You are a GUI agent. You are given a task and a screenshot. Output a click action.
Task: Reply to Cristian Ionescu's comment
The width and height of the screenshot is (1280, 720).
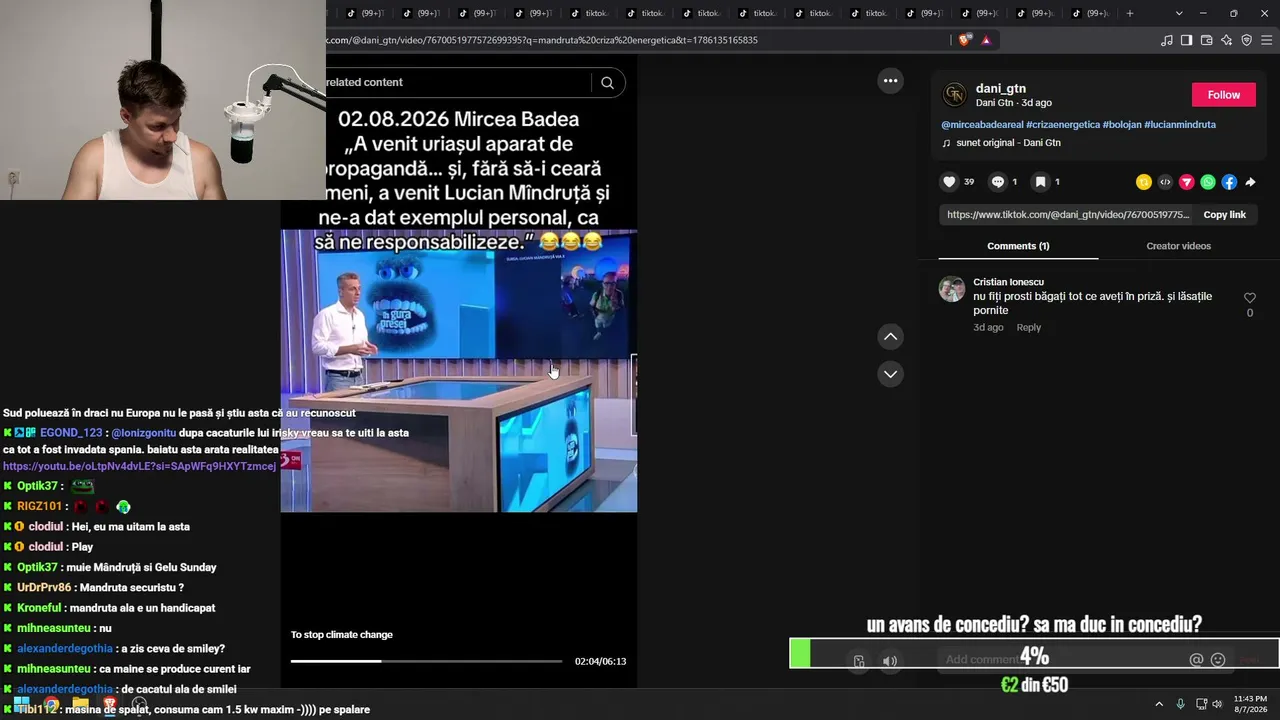[1029, 328]
